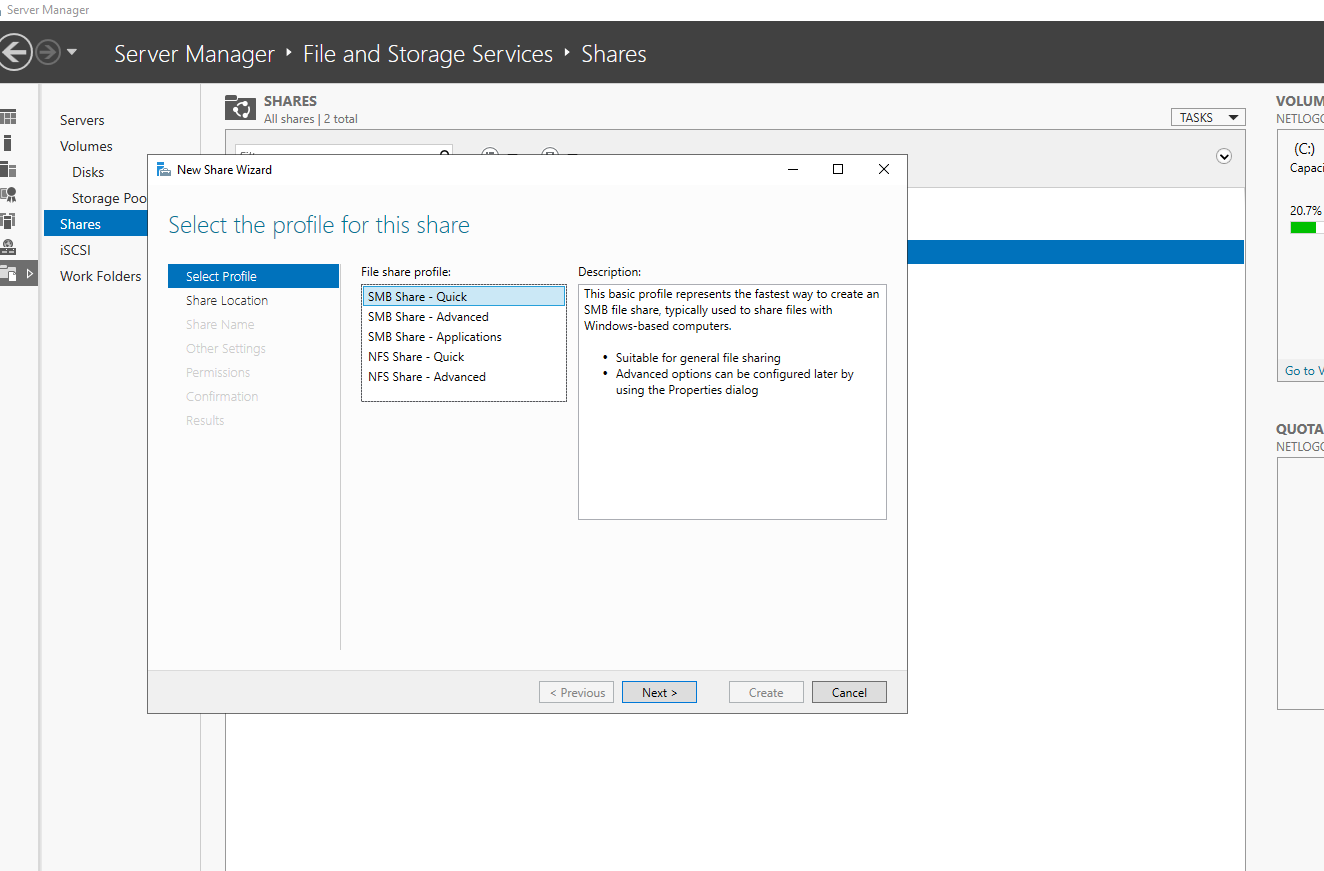
Task: Open the Dashboard icon in left rail
Action: (8, 117)
